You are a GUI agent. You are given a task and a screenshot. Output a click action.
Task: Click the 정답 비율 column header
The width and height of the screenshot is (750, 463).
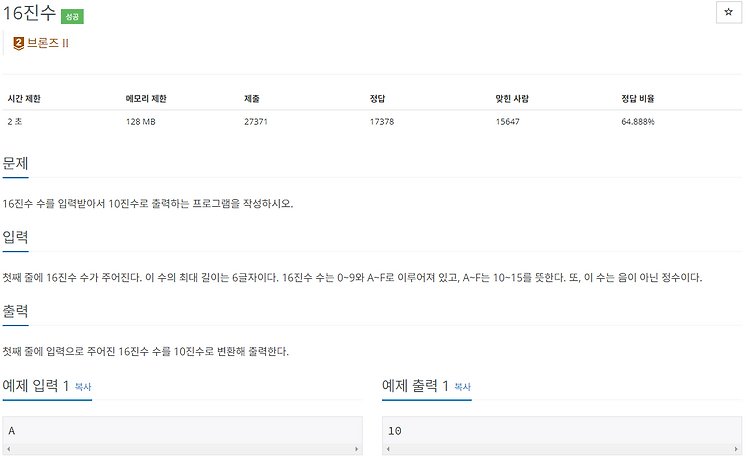coord(638,99)
